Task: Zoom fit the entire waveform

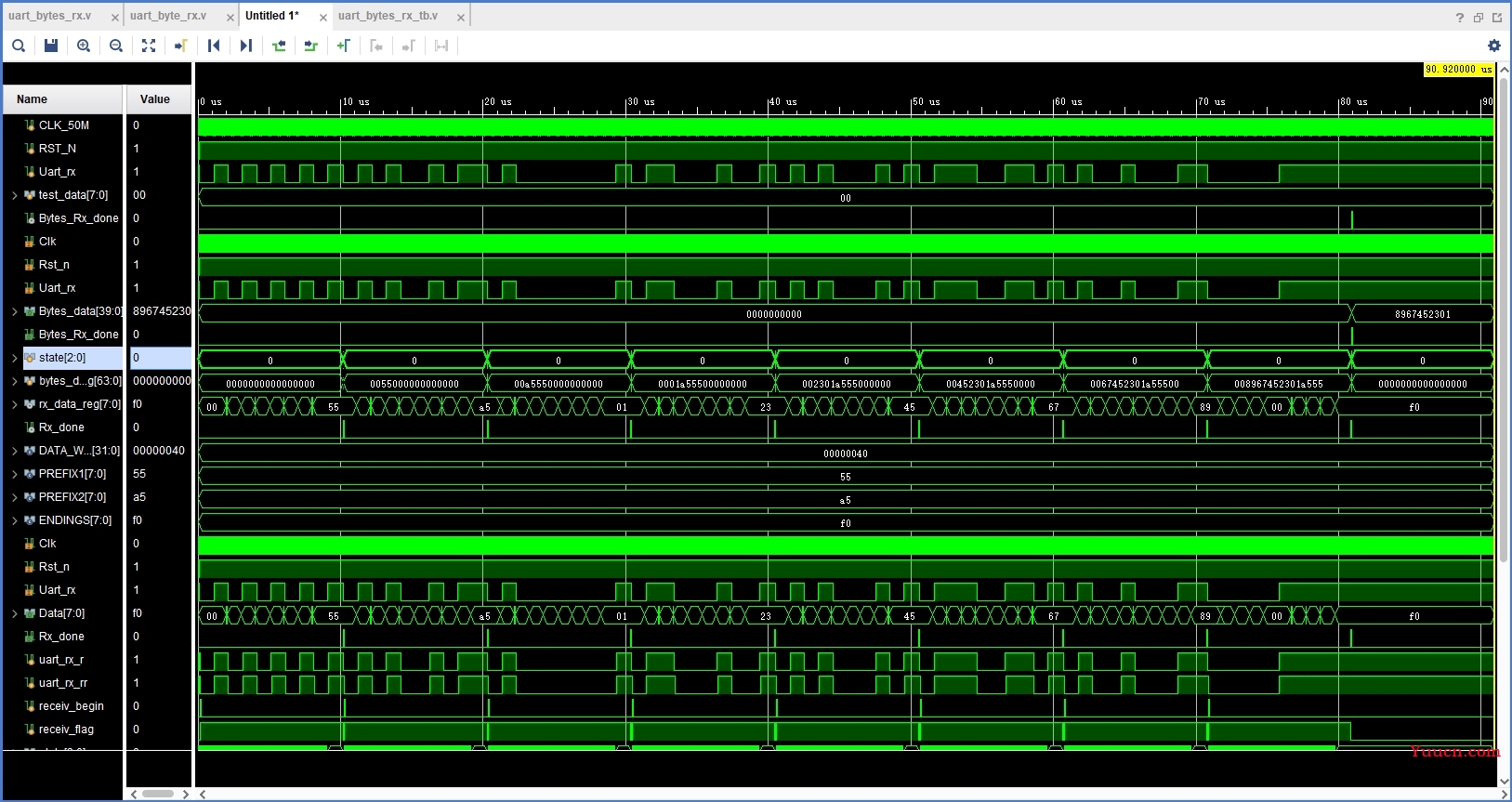Action: point(149,46)
